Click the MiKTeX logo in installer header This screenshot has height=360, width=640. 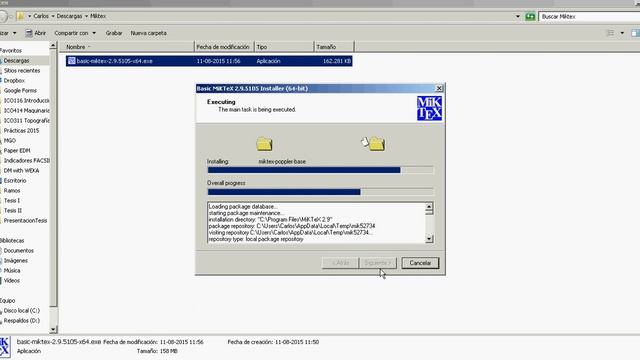429,108
